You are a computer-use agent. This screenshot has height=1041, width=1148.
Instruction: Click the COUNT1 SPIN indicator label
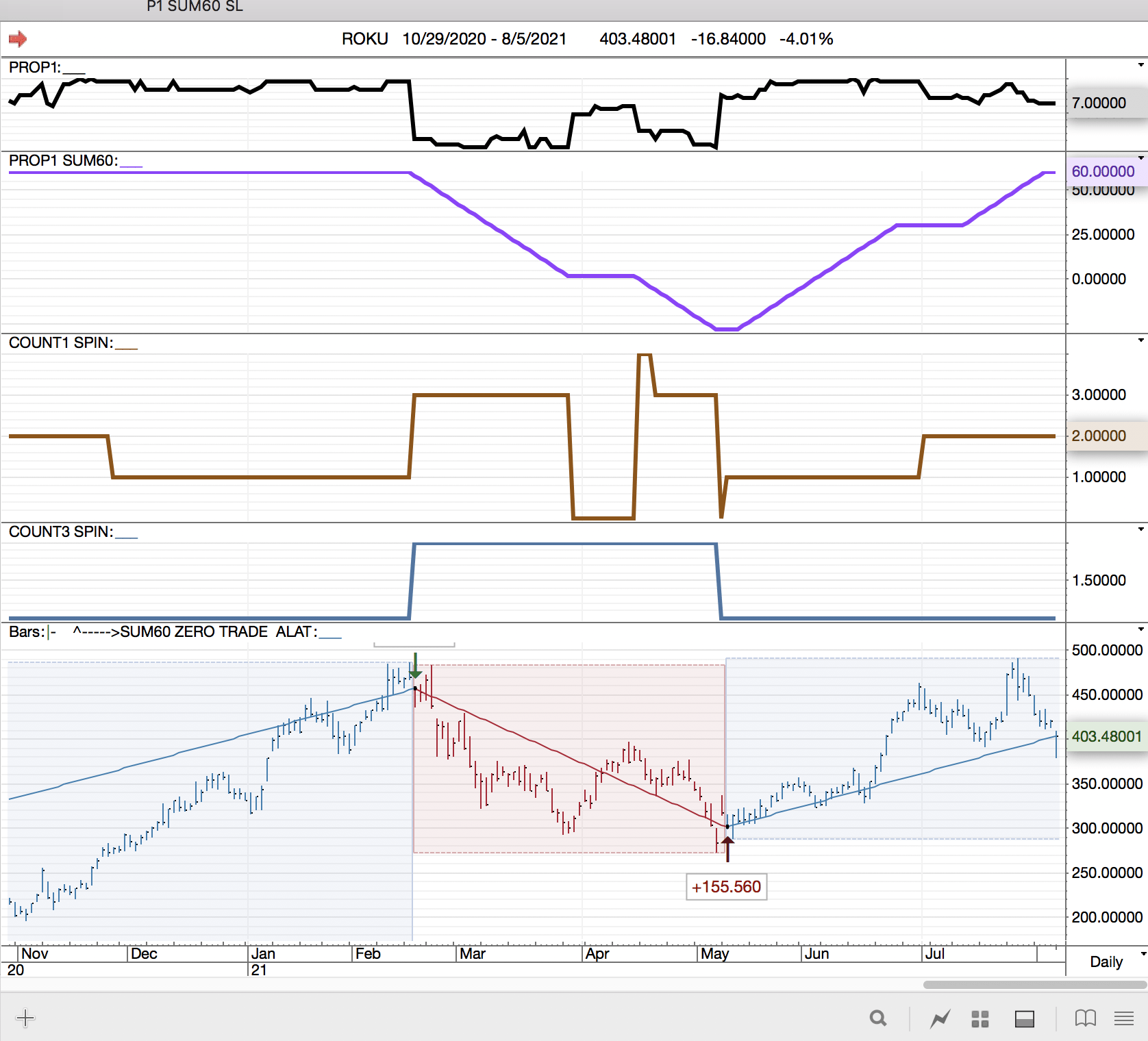click(61, 342)
